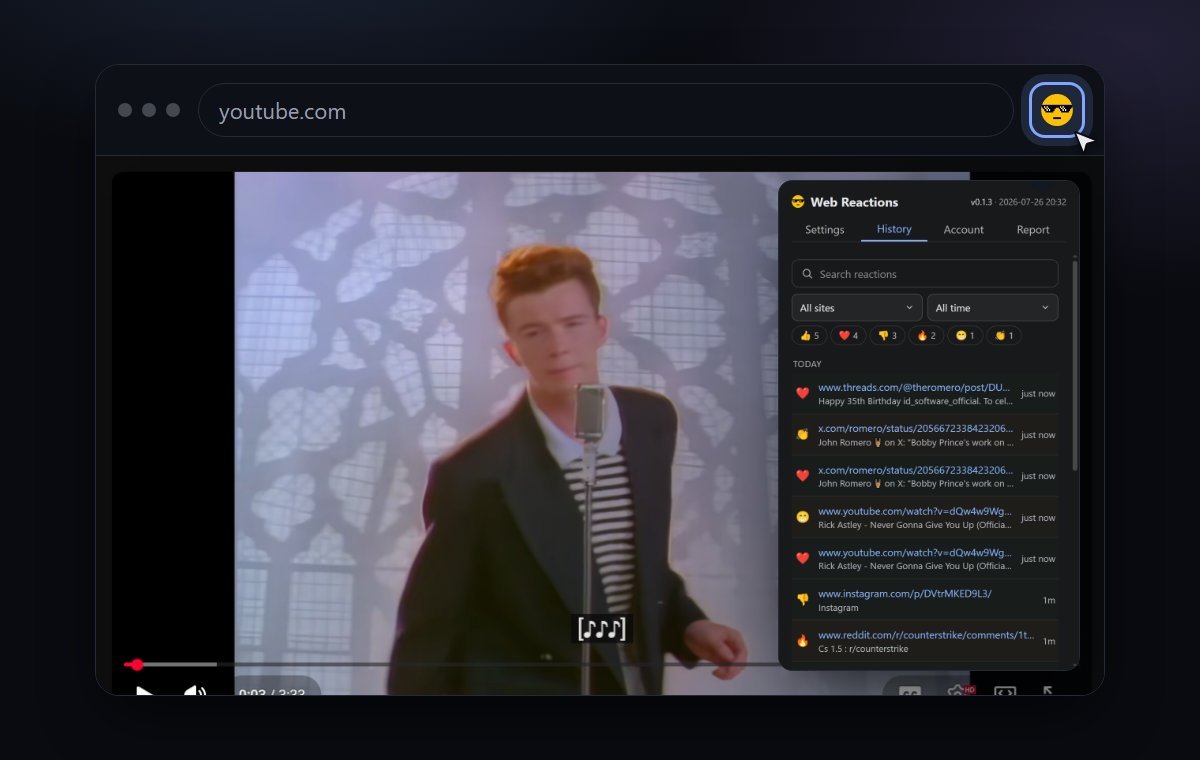Select the History tab
Image resolution: width=1200 pixels, height=760 pixels.
click(894, 229)
